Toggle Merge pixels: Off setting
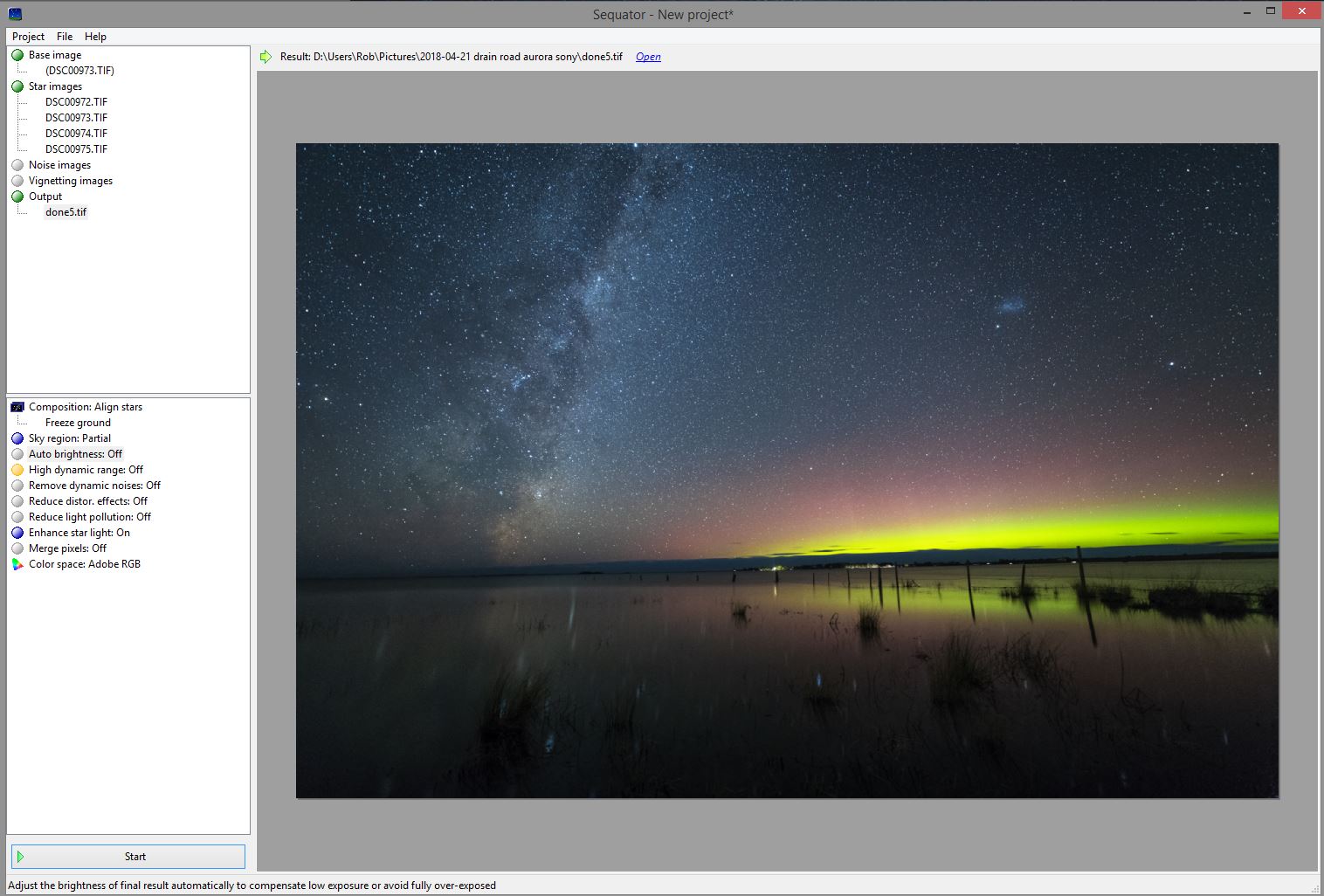Screen dimensions: 1324x896 tap(67, 548)
